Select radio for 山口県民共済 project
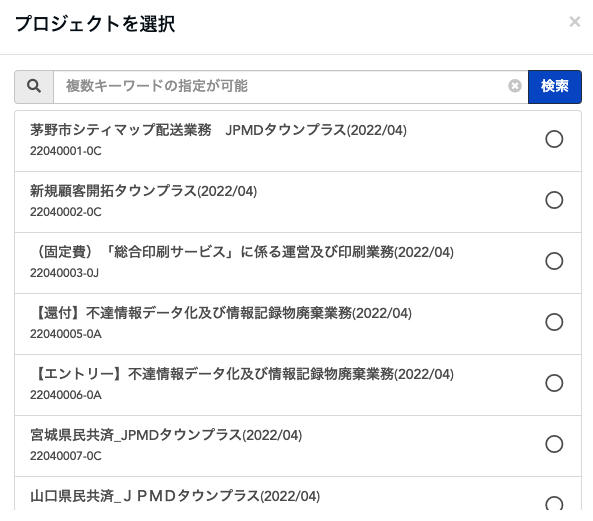Viewport: 593px width, 521px height. [554, 503]
